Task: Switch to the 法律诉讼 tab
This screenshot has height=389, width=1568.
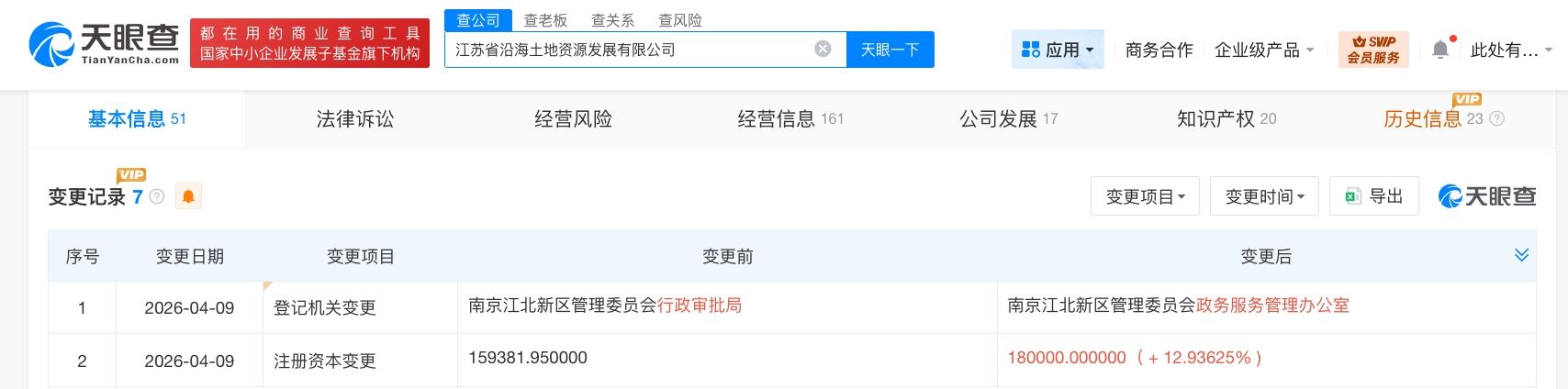Action: [354, 118]
